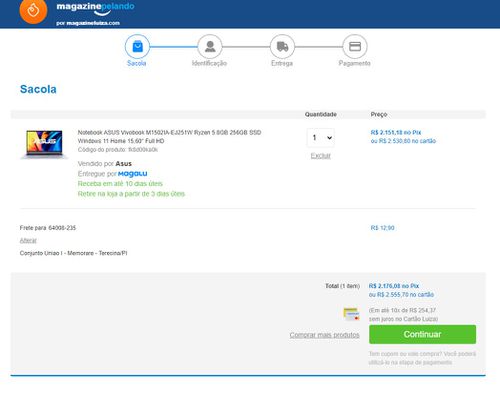Click 'Receba em até 10 dias úteis' text
Screen dimensions: 500x394
click(120, 184)
